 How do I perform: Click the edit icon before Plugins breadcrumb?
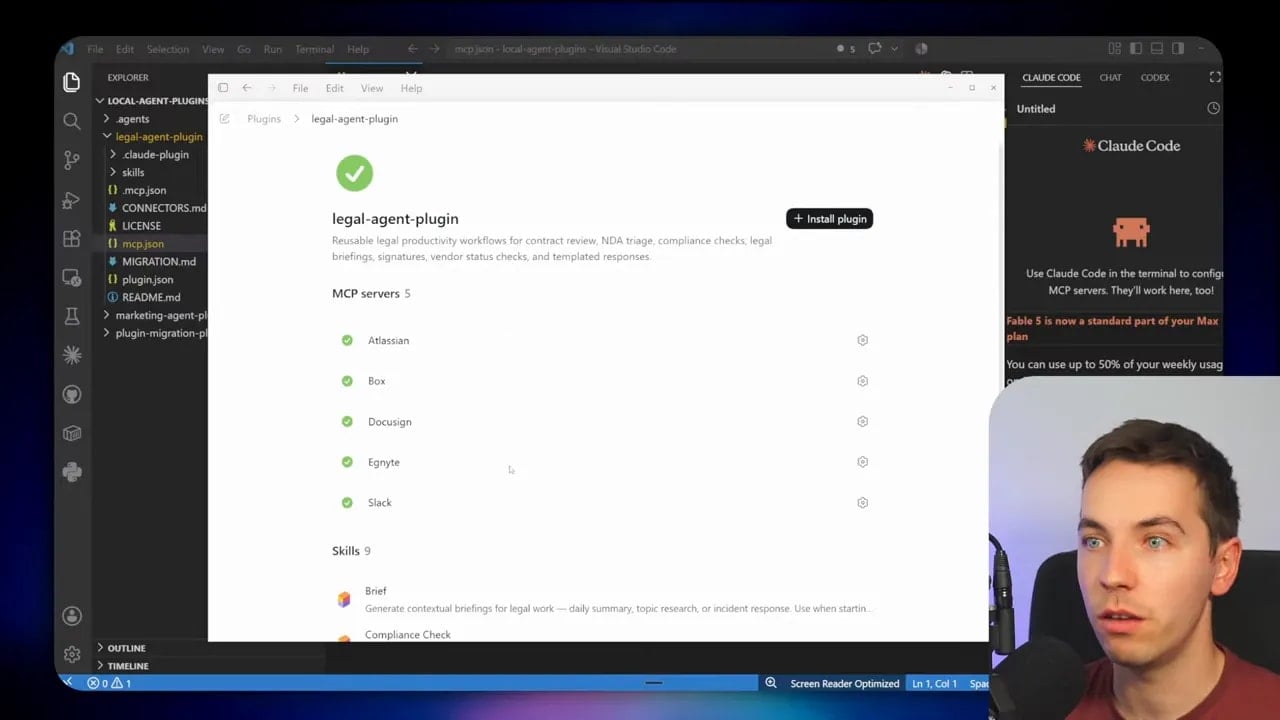[x=224, y=118]
